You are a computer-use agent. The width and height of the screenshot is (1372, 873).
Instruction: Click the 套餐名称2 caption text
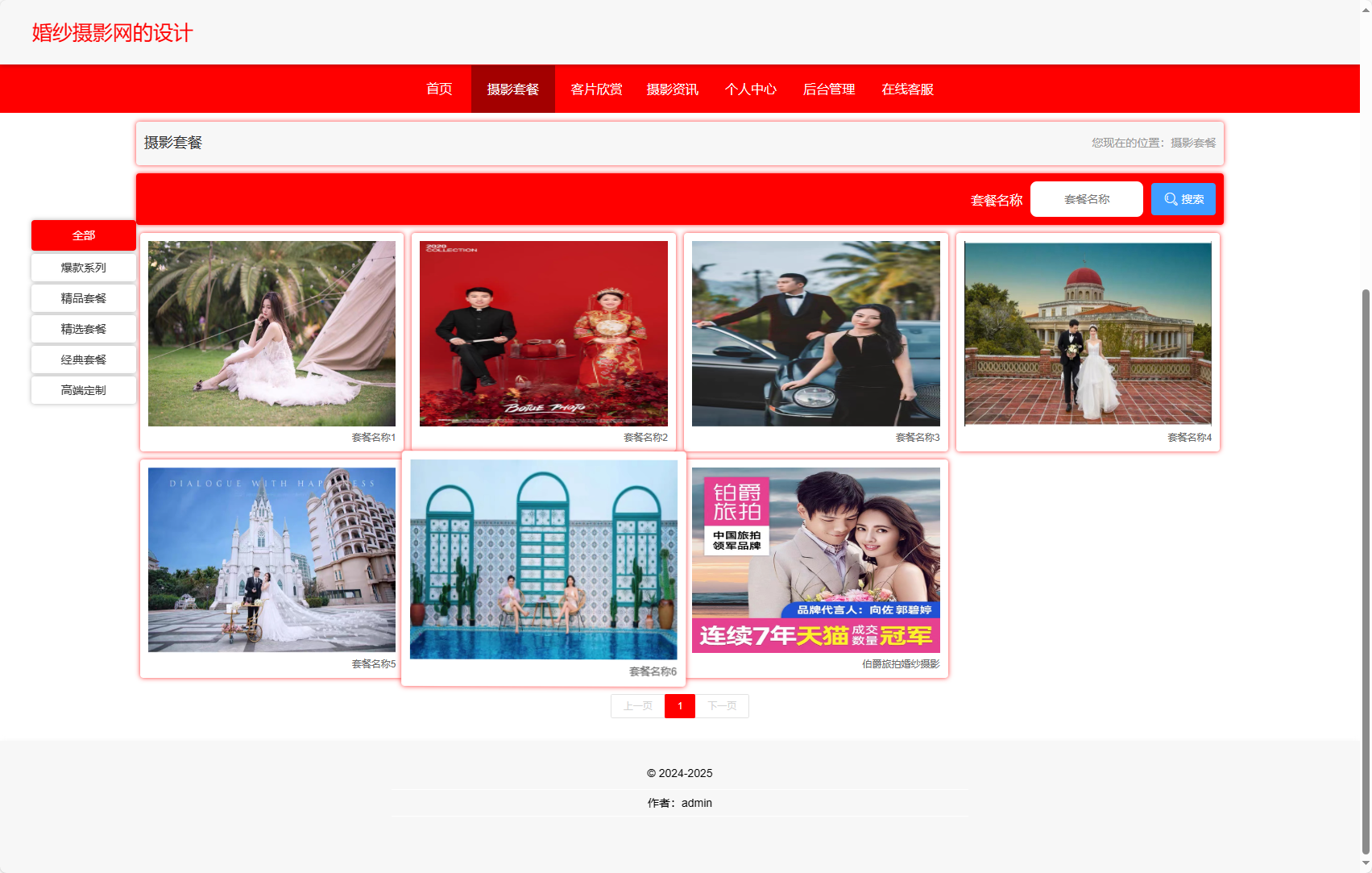[645, 438]
